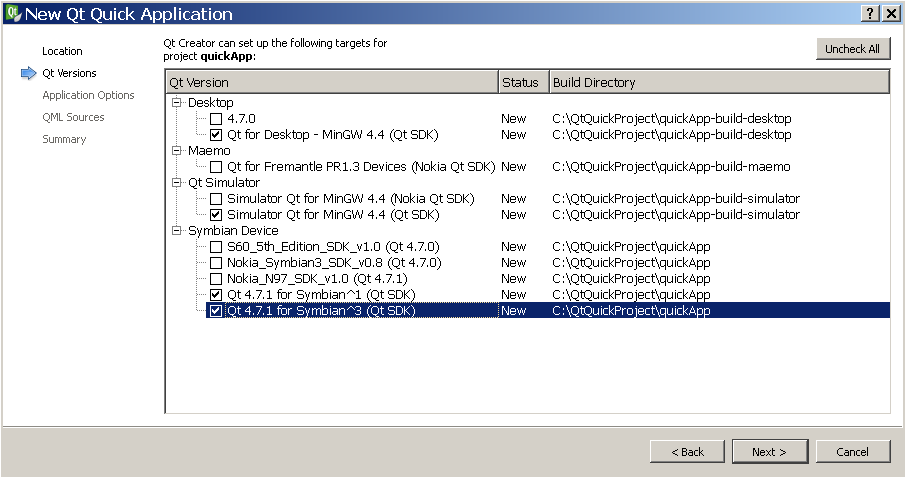
Task: Go back with the < Back button
Action: click(x=687, y=452)
